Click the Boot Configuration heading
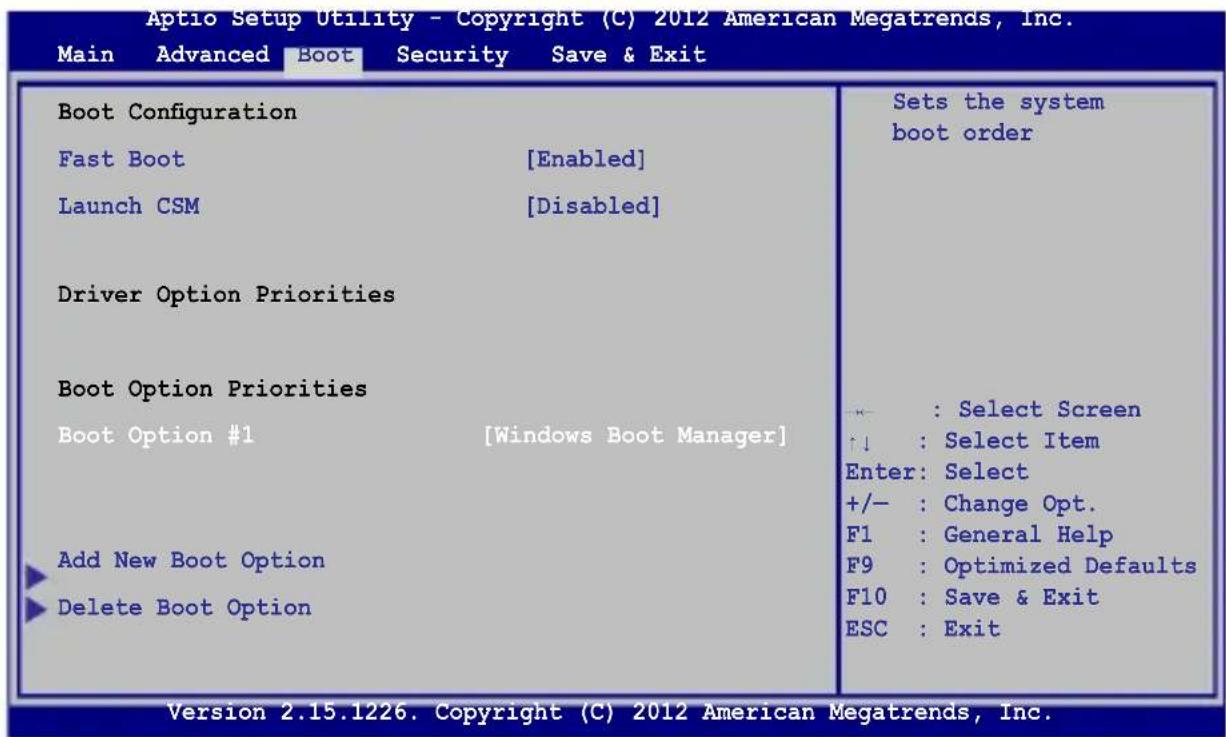The height and width of the screenshot is (737, 1226). 177,113
